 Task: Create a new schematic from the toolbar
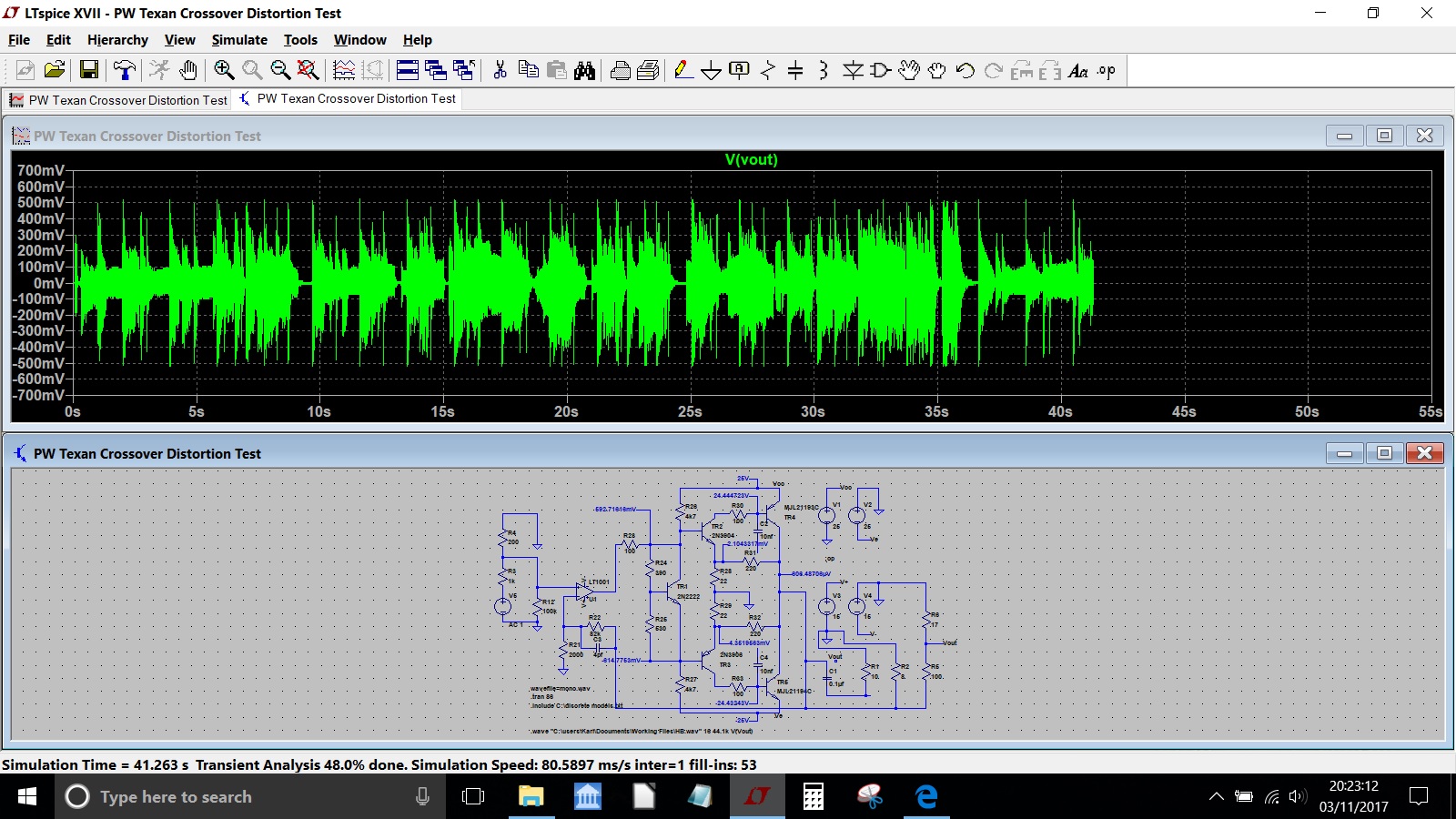25,70
